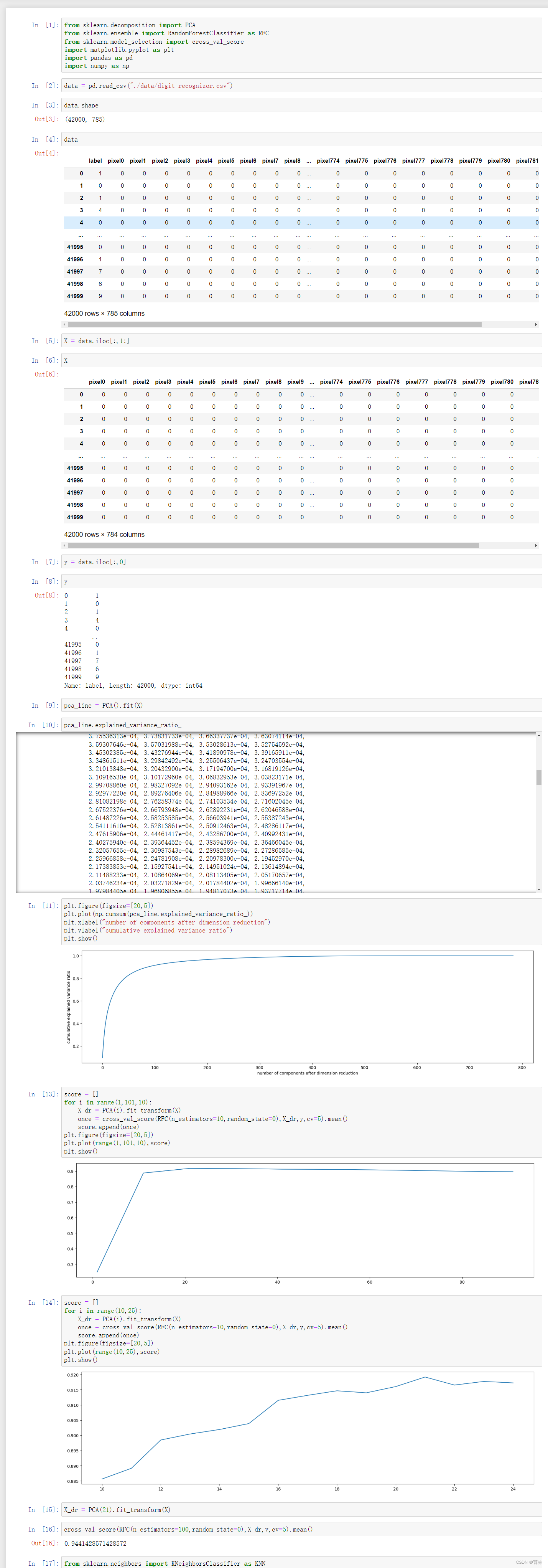Click the In [9] prompt label
This screenshot has width=548, height=1568.
[45, 705]
